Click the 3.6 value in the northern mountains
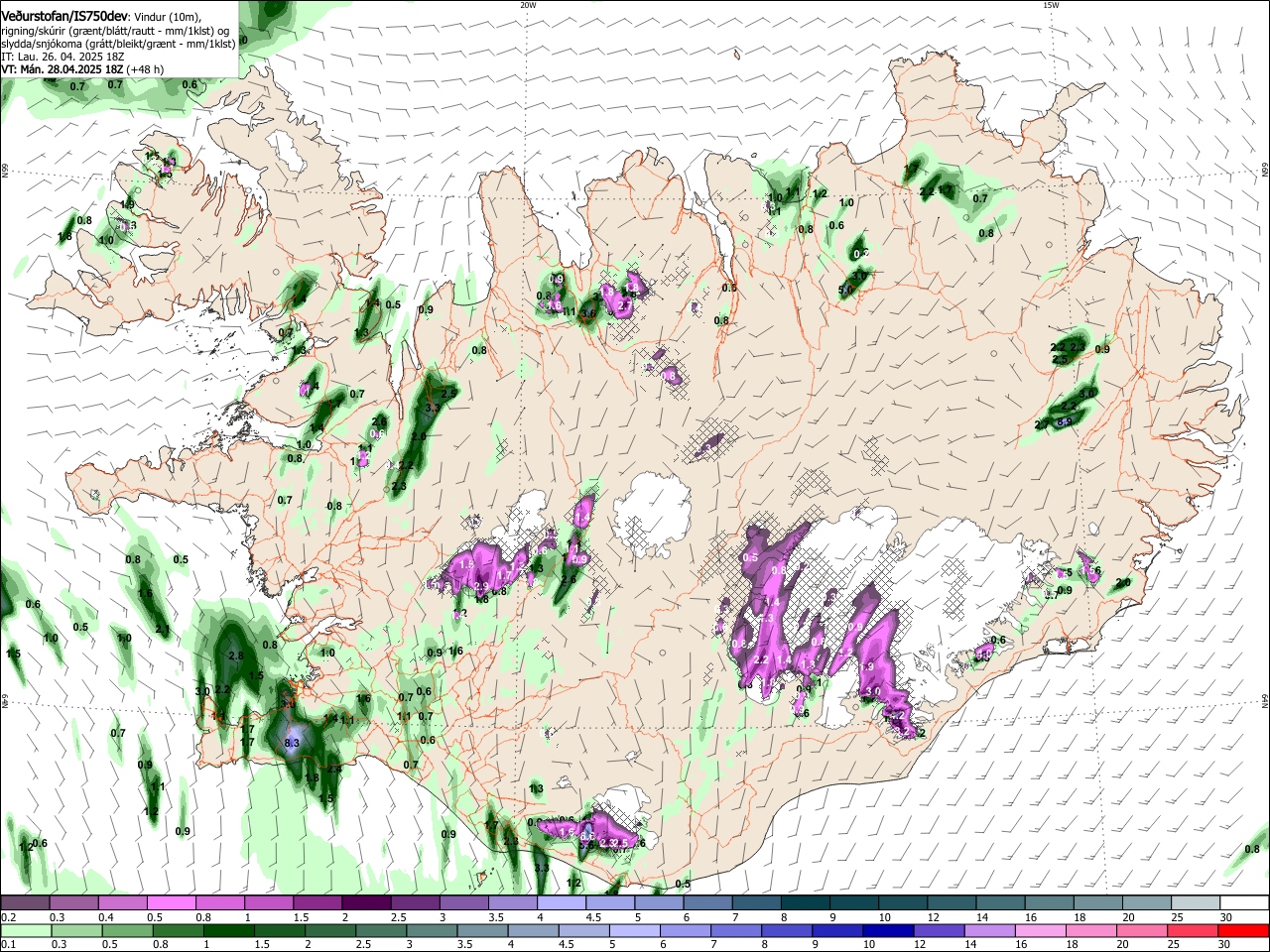This screenshot has width=1270, height=952. 587,312
